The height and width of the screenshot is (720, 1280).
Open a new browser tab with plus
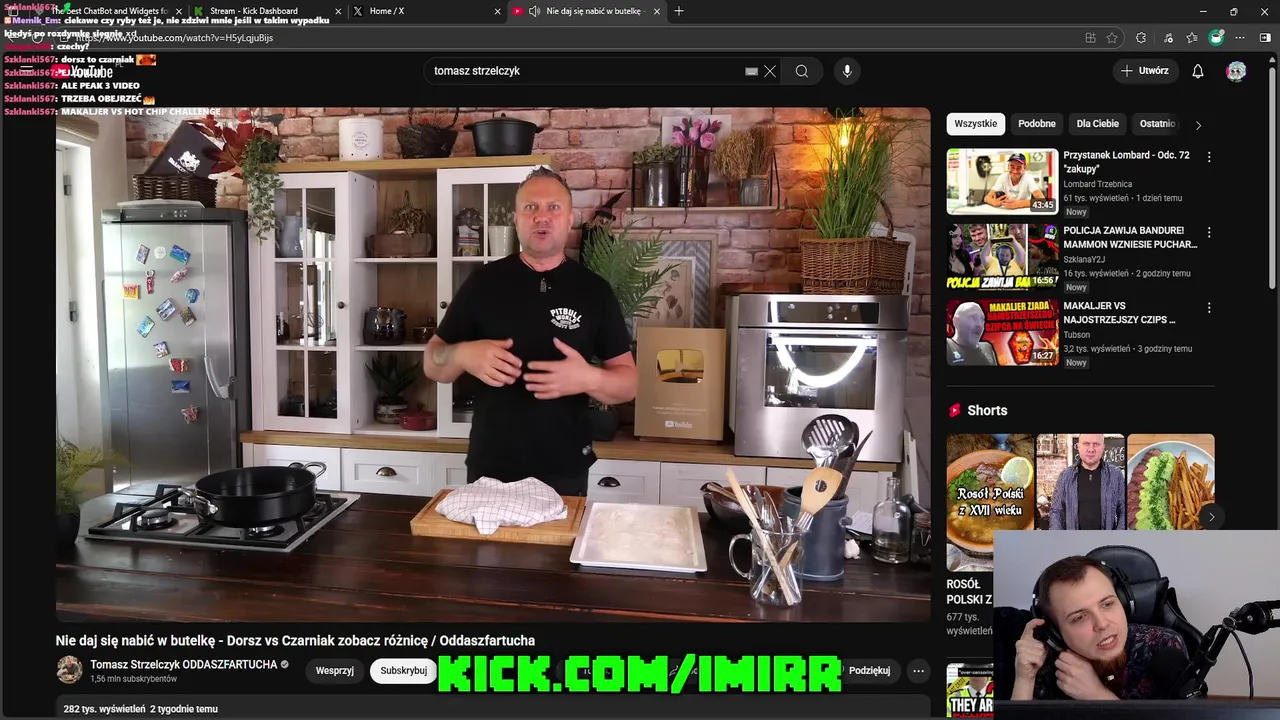click(679, 11)
